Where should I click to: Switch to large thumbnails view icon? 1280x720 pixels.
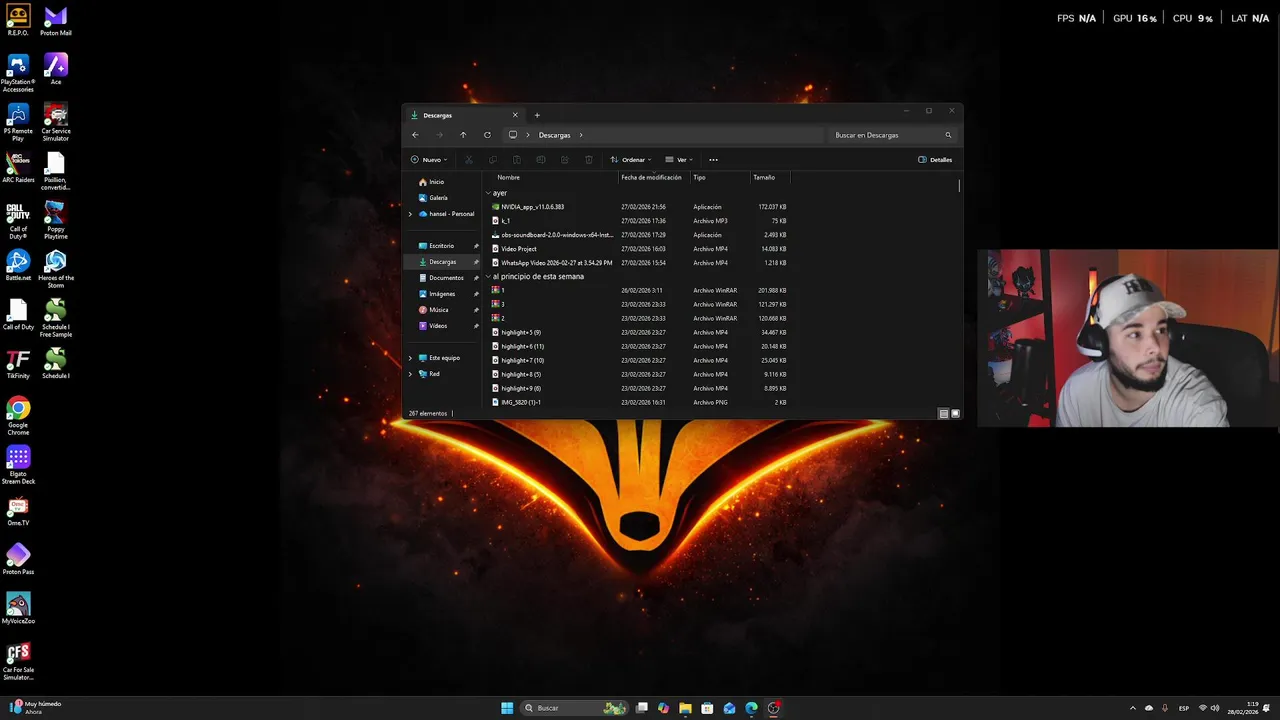955,413
